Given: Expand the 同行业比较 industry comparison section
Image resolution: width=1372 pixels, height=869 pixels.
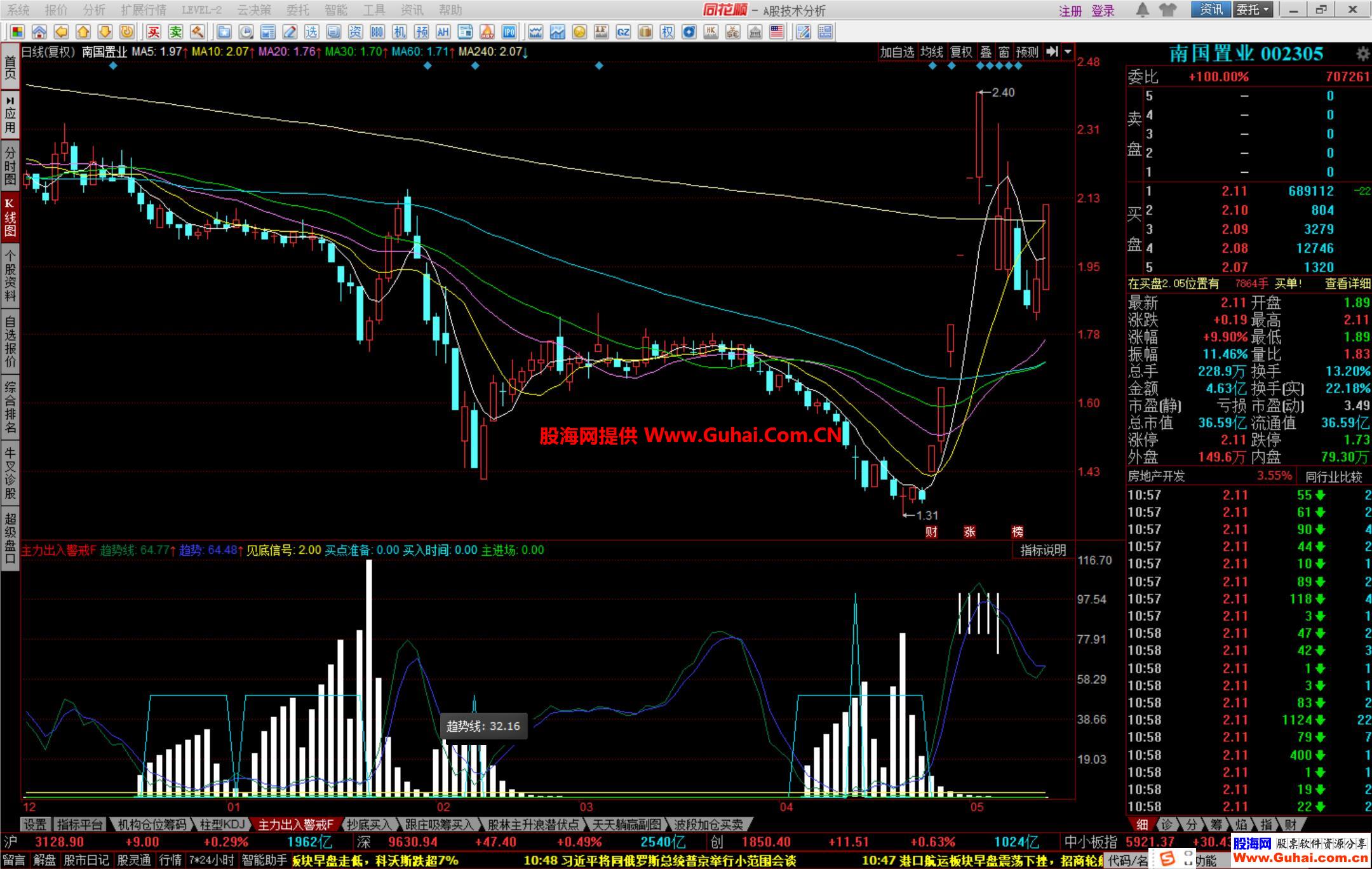Looking at the screenshot, I should click(x=1334, y=476).
